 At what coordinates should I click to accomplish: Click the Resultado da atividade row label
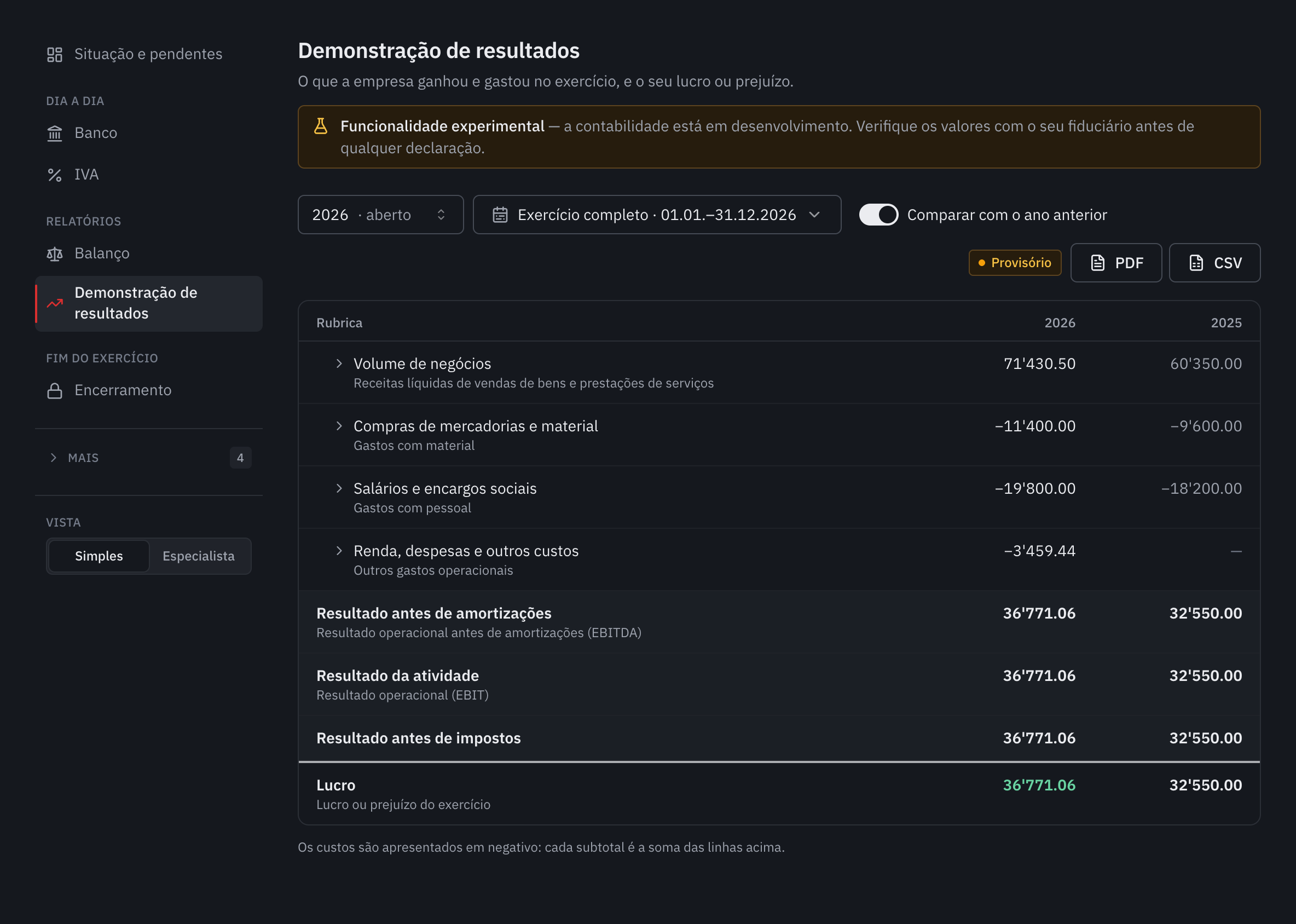(398, 676)
